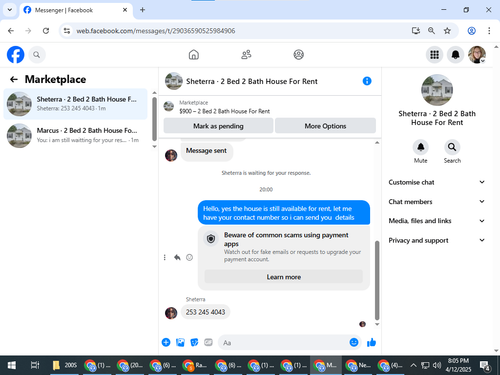Open Windows Start menu
This screenshot has width=500, height=375.
12,365
